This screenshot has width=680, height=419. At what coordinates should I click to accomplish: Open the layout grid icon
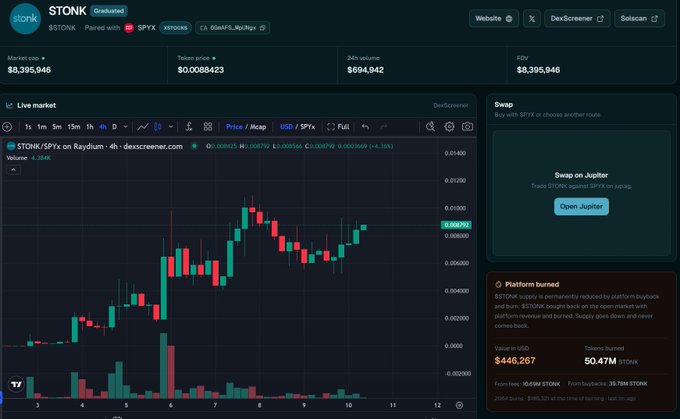208,127
